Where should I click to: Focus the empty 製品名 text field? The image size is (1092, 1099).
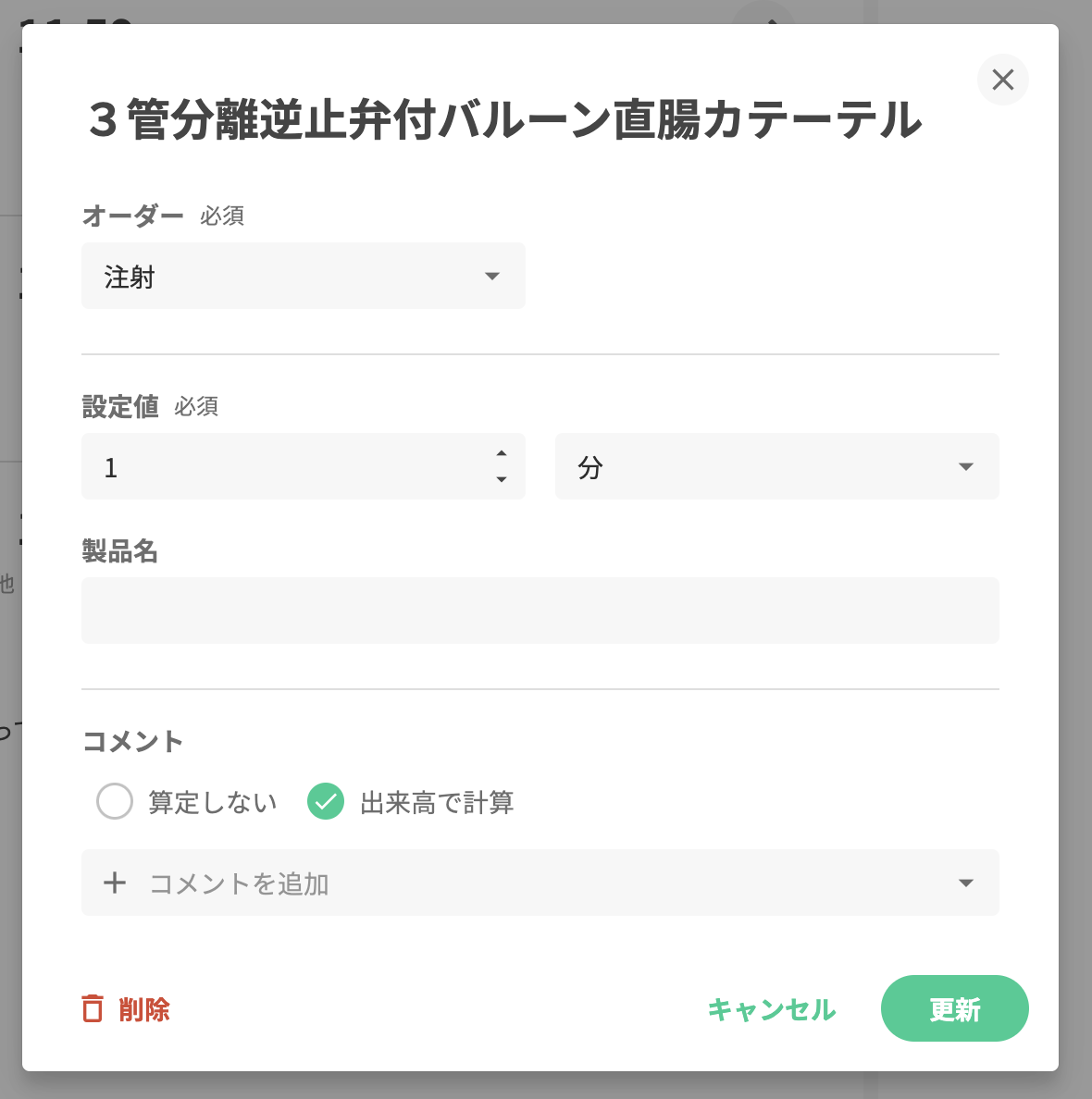point(540,611)
